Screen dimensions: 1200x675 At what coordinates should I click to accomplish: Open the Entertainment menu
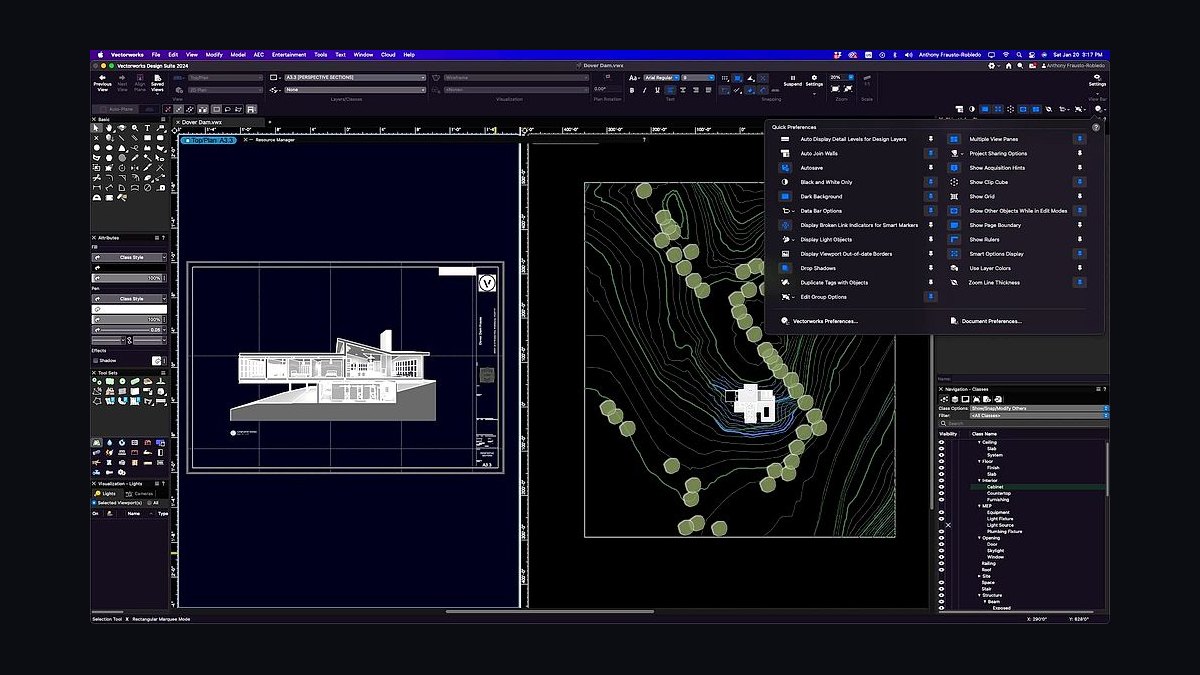289,54
